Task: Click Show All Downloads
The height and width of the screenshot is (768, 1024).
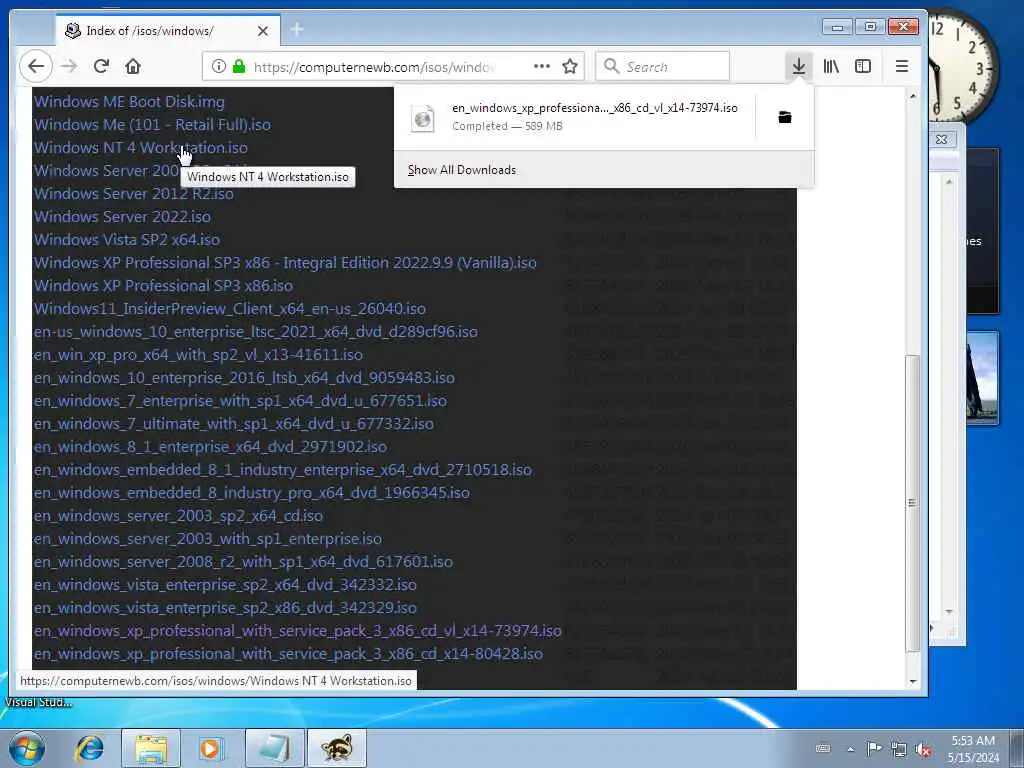Action: (462, 170)
